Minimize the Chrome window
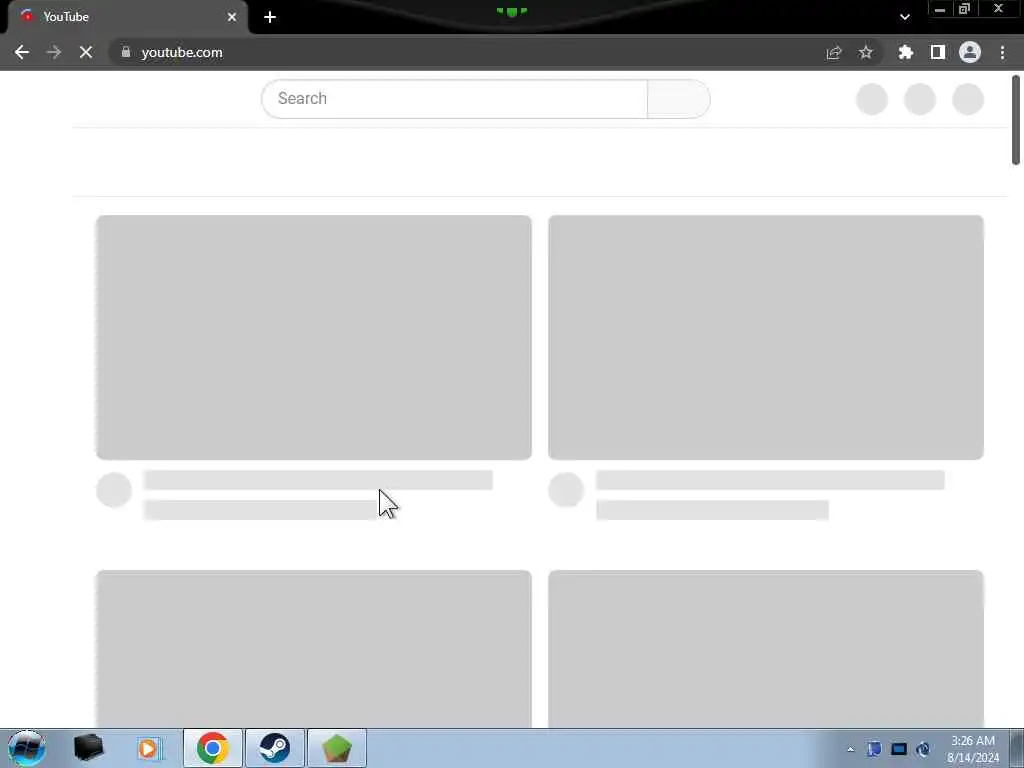This screenshot has width=1024, height=768. [940, 10]
